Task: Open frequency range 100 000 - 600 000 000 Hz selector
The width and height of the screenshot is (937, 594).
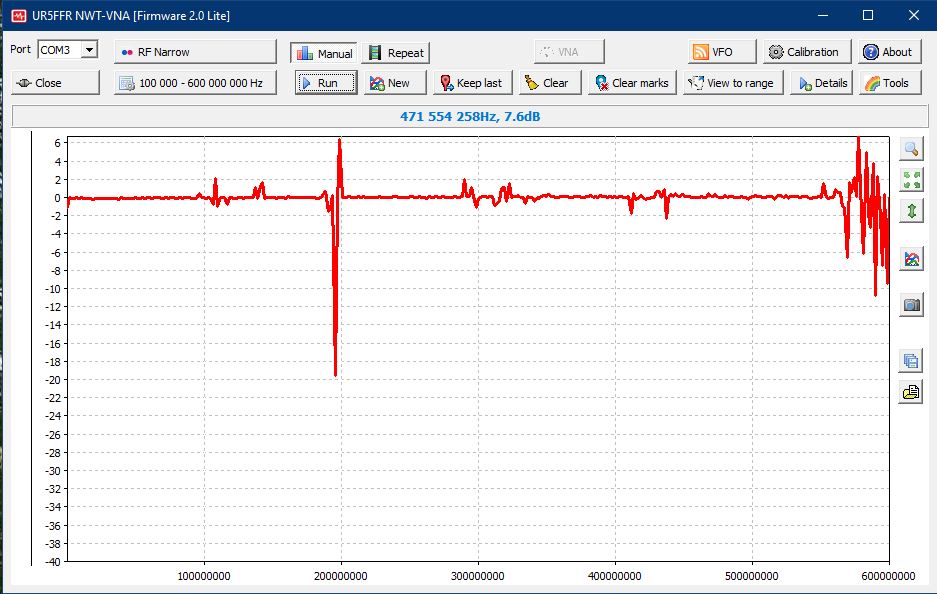Action: click(x=195, y=83)
